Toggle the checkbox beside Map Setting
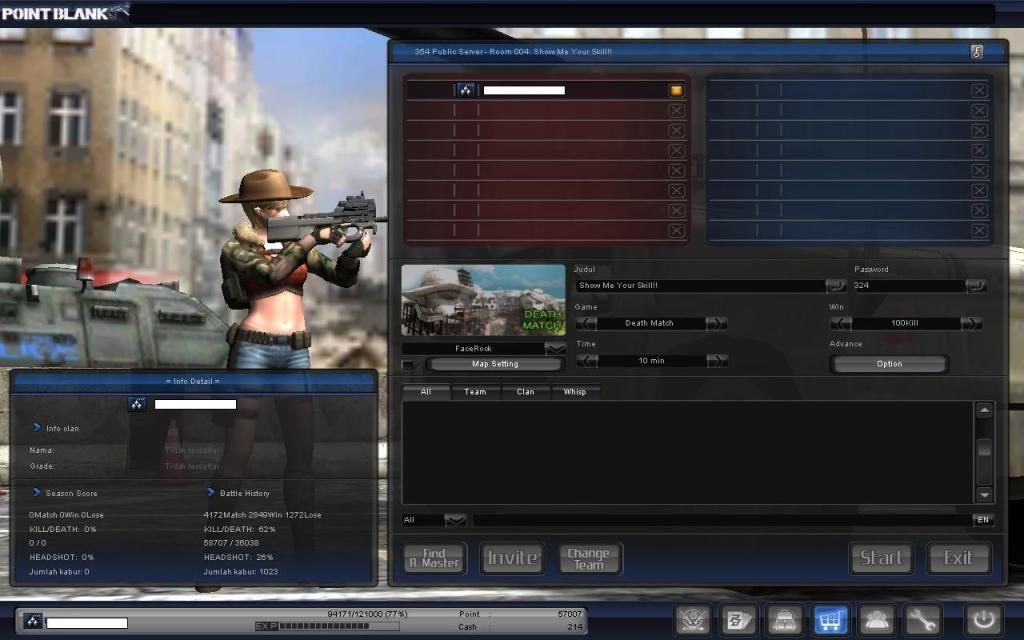1024x640 pixels. pos(409,364)
